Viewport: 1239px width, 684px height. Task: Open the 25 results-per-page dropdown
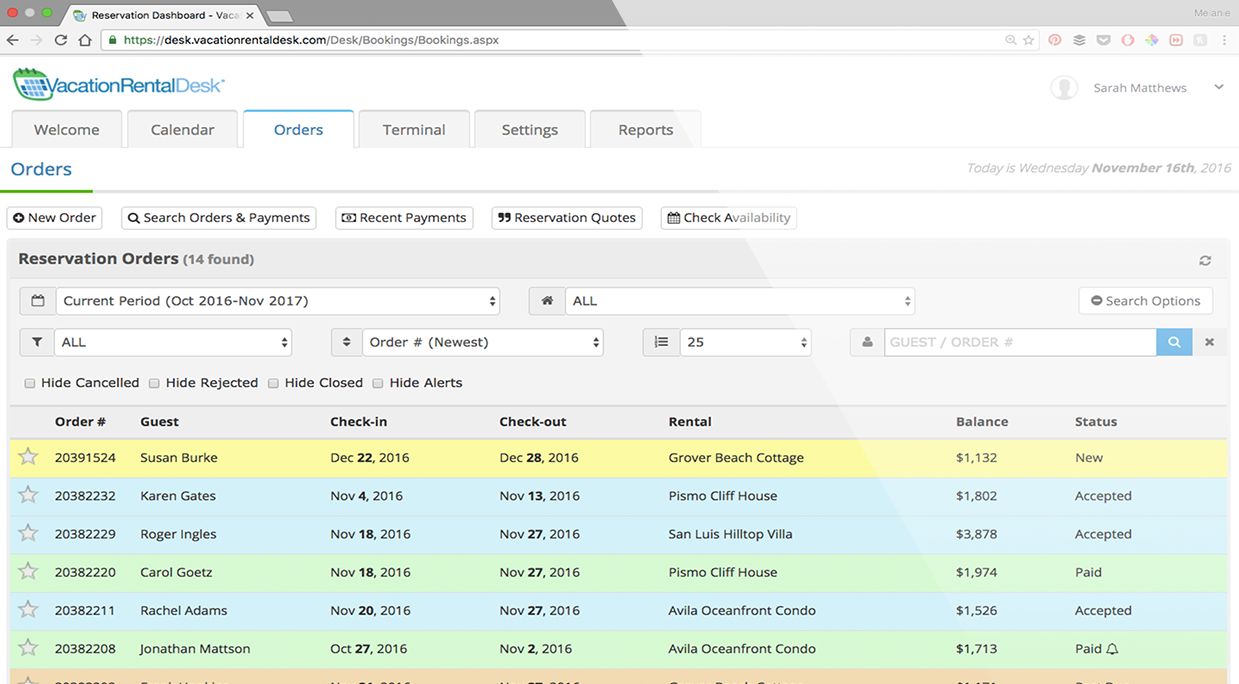tap(746, 342)
